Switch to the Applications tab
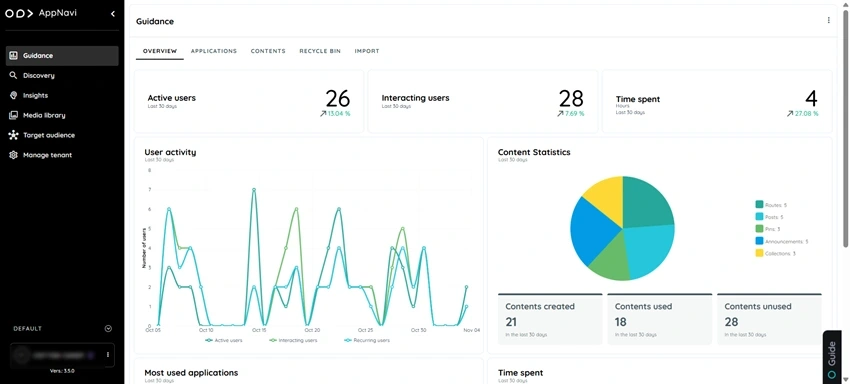The width and height of the screenshot is (850, 384). 214,51
